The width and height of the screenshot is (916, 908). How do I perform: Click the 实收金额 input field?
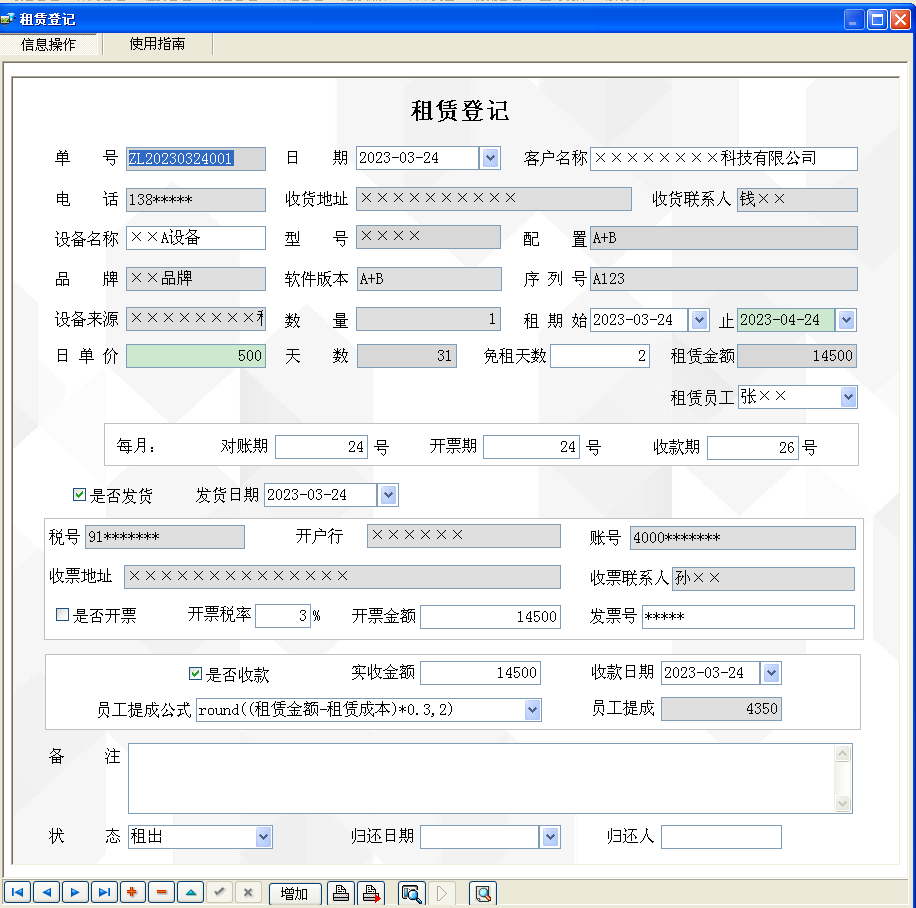480,673
